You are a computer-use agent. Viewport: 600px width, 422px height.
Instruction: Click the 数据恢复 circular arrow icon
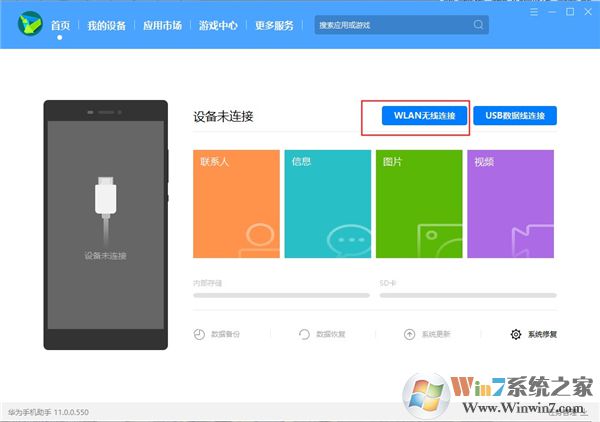[x=304, y=334]
